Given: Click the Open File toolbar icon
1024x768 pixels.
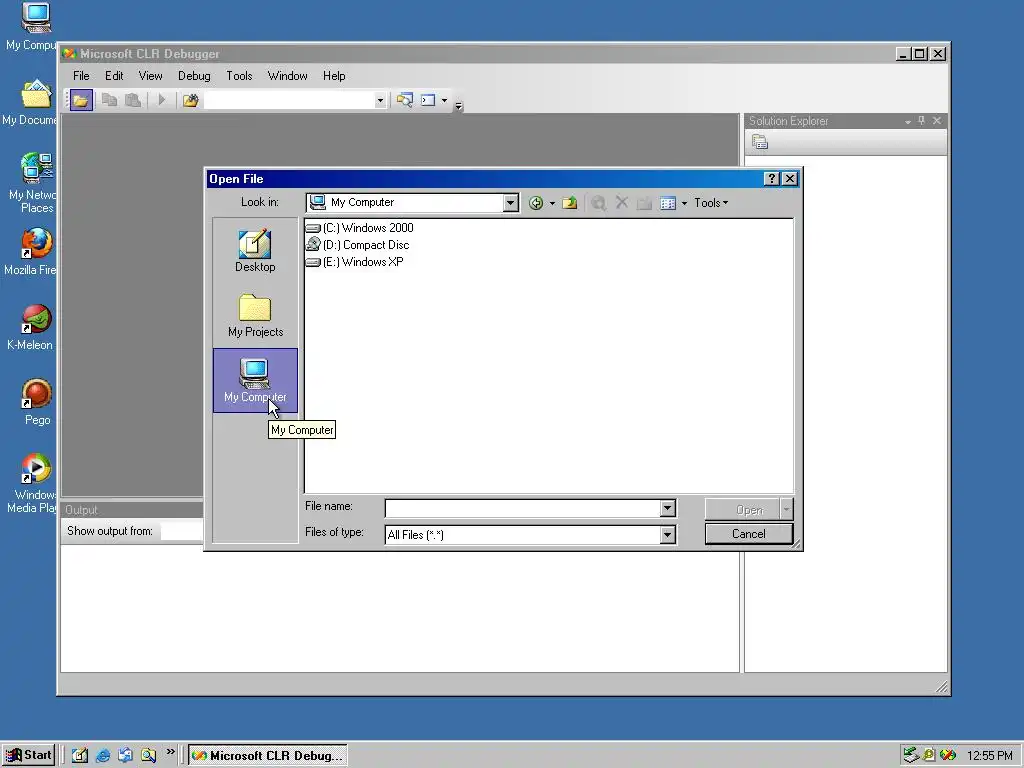Looking at the screenshot, I should click(81, 100).
